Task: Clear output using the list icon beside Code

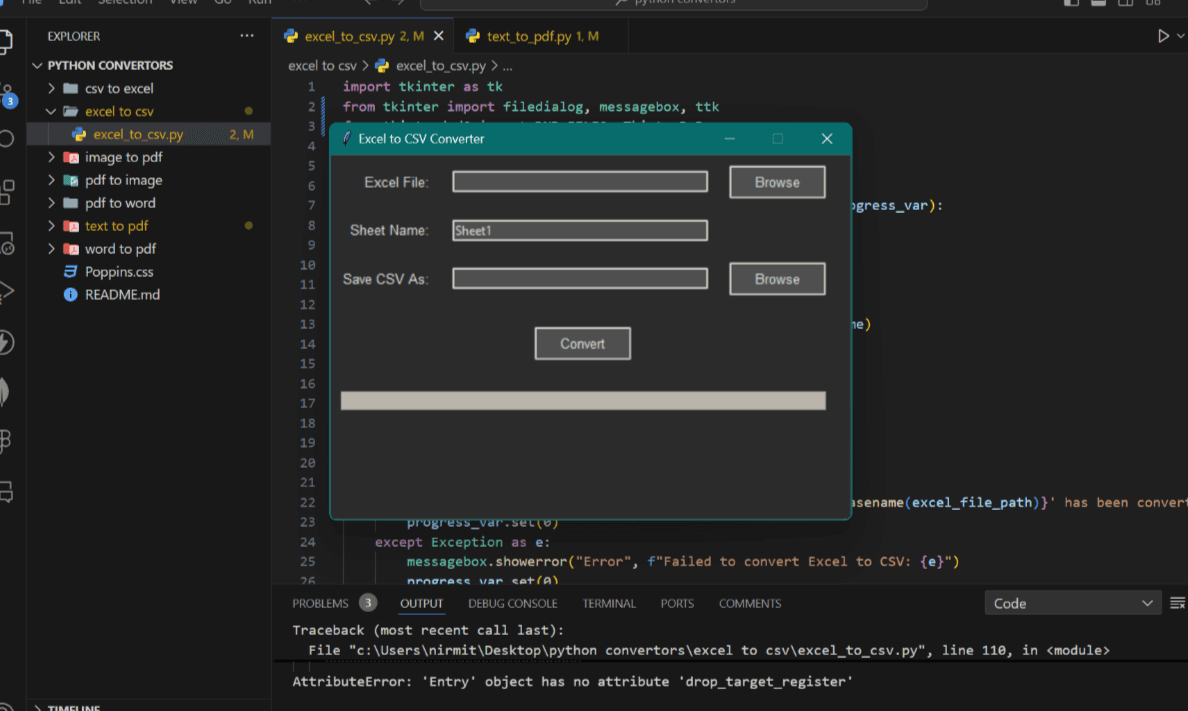Action: click(1178, 603)
